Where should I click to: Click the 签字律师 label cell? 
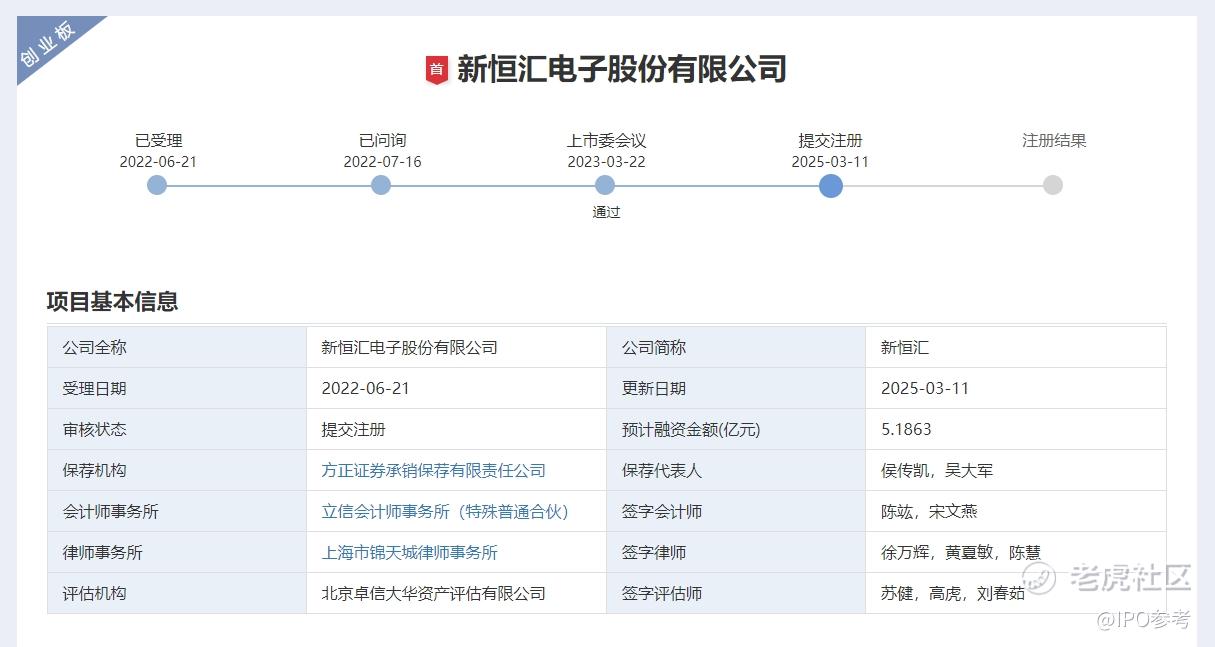coord(736,552)
